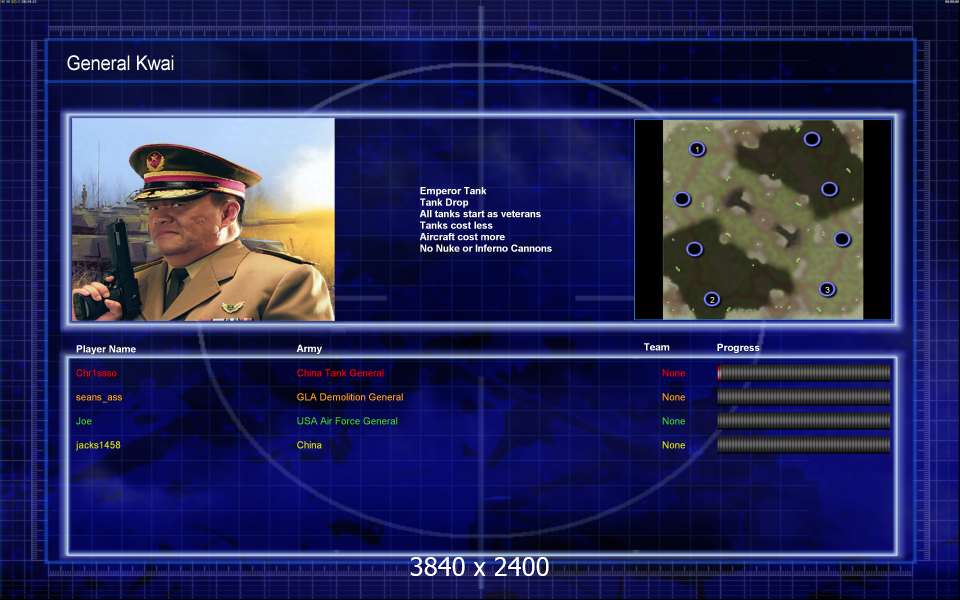
Task: Click the Team 'None' in seans_ass row
Action: pyautogui.click(x=673, y=397)
